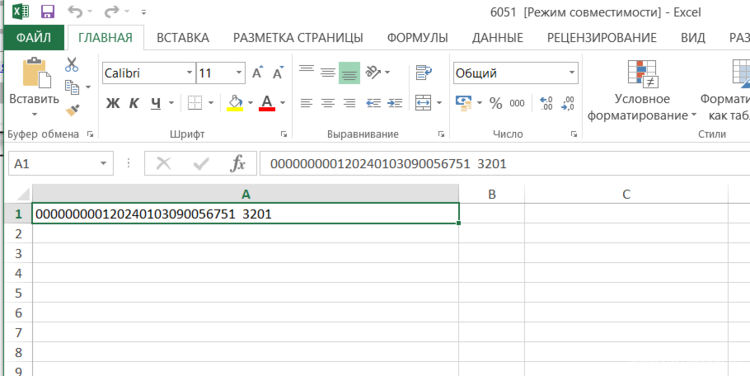Select the row 3 header
Viewport: 750px width, 376px height.
click(x=18, y=254)
